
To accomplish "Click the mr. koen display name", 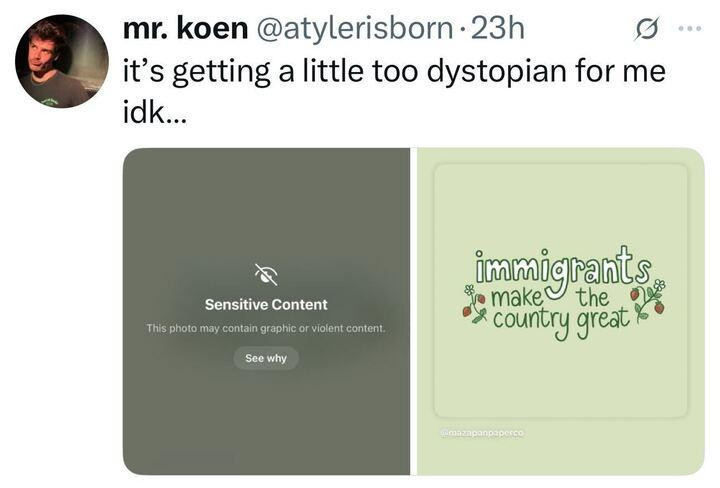I will click(x=186, y=28).
